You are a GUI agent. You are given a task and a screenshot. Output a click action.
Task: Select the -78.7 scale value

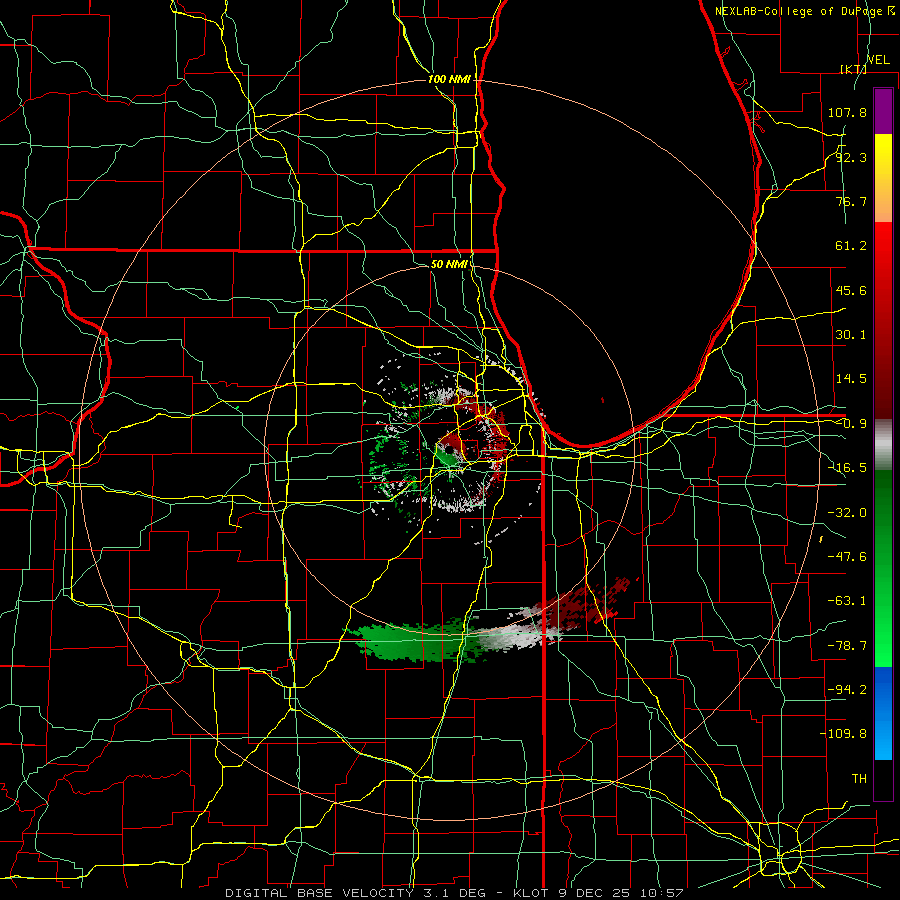pos(847,646)
